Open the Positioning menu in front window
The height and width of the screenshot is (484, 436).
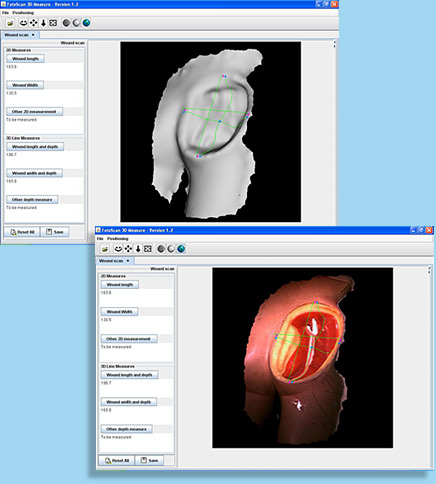[x=117, y=239]
